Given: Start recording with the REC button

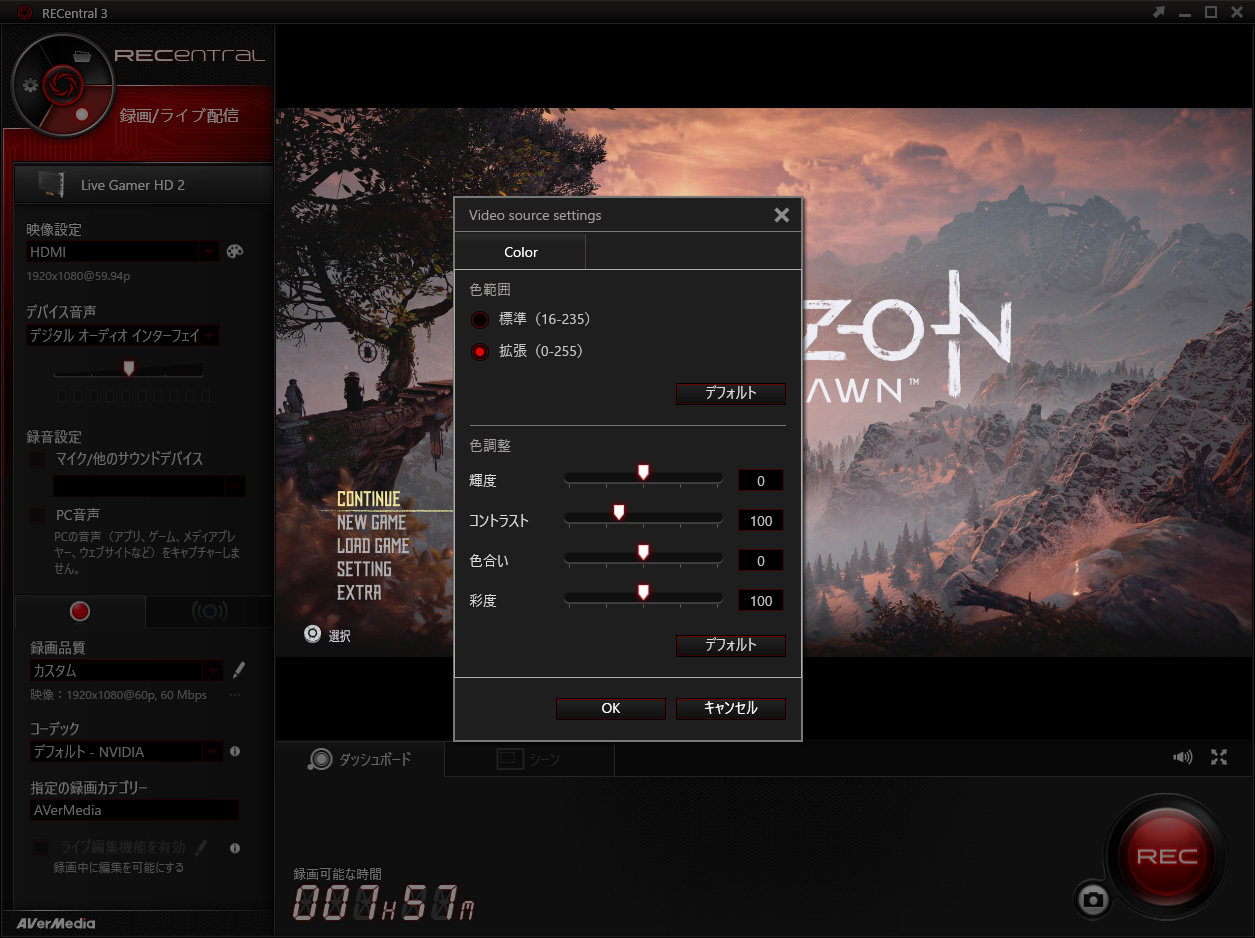Looking at the screenshot, I should pyautogui.click(x=1167, y=857).
